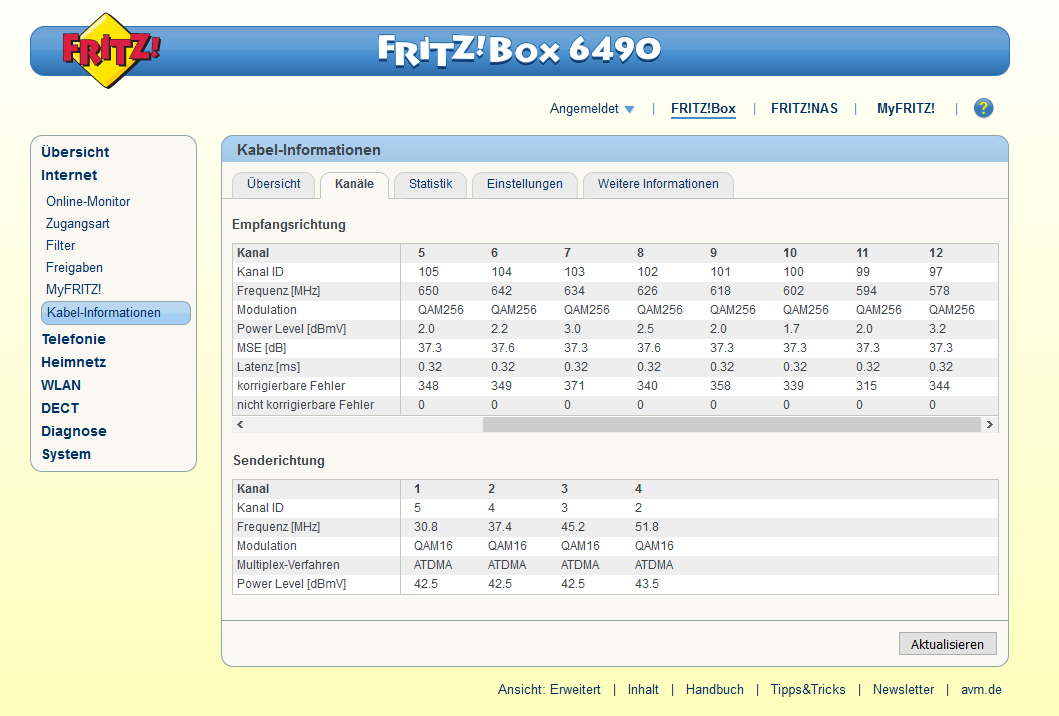
Task: Open the MyFRITZ! top navigation link
Action: pos(905,108)
